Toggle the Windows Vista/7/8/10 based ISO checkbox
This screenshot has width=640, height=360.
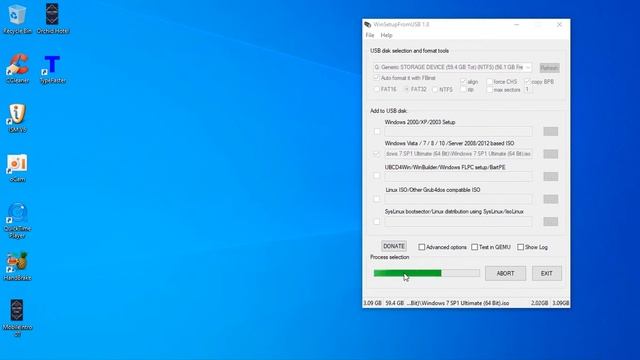click(377, 154)
